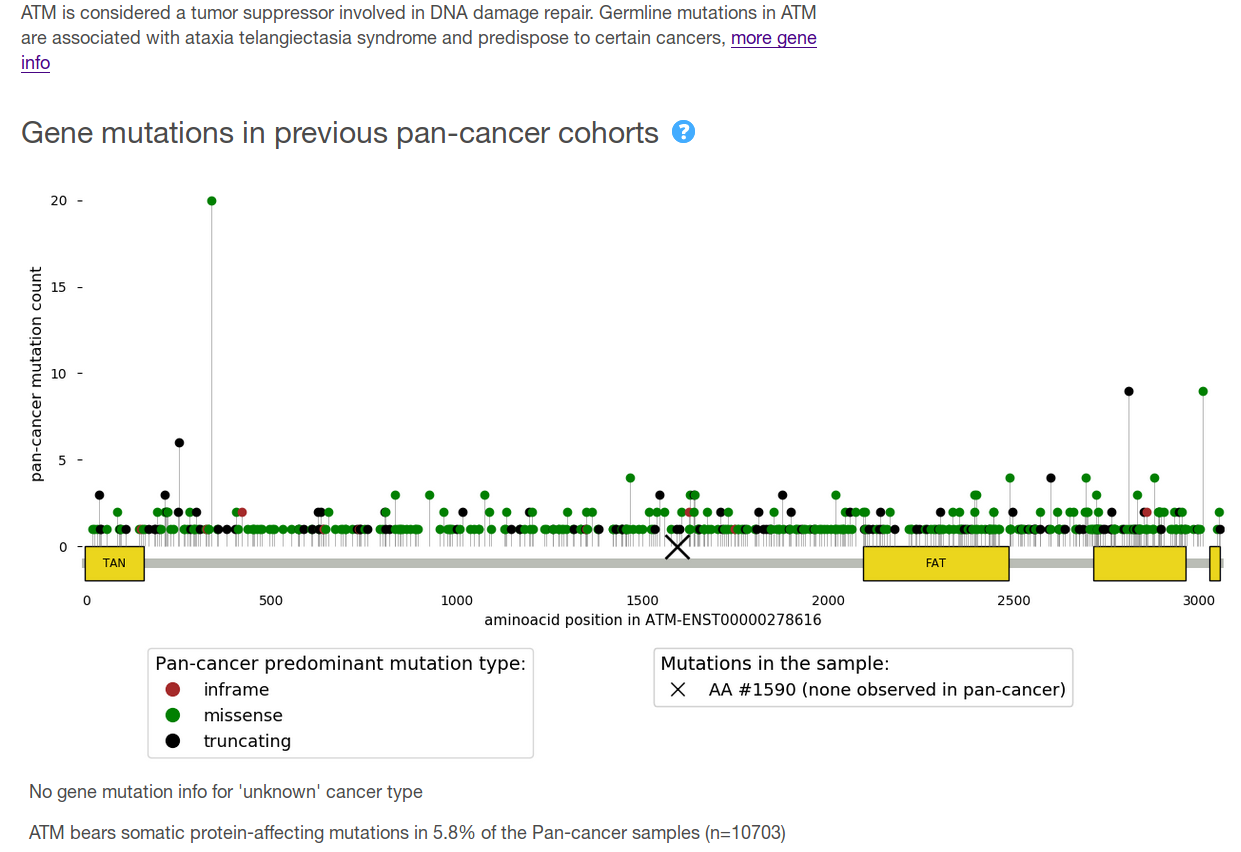Open the "more gene info" link

773,39
